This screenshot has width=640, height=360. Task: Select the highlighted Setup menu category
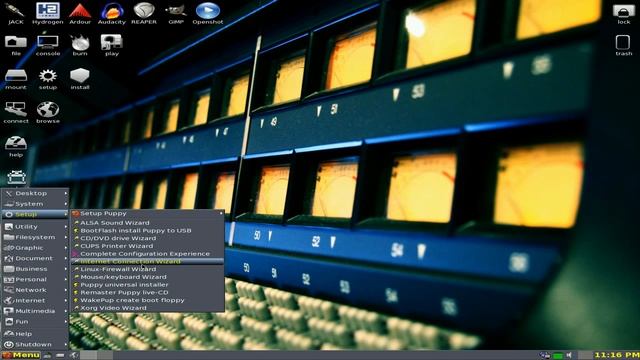coord(35,214)
